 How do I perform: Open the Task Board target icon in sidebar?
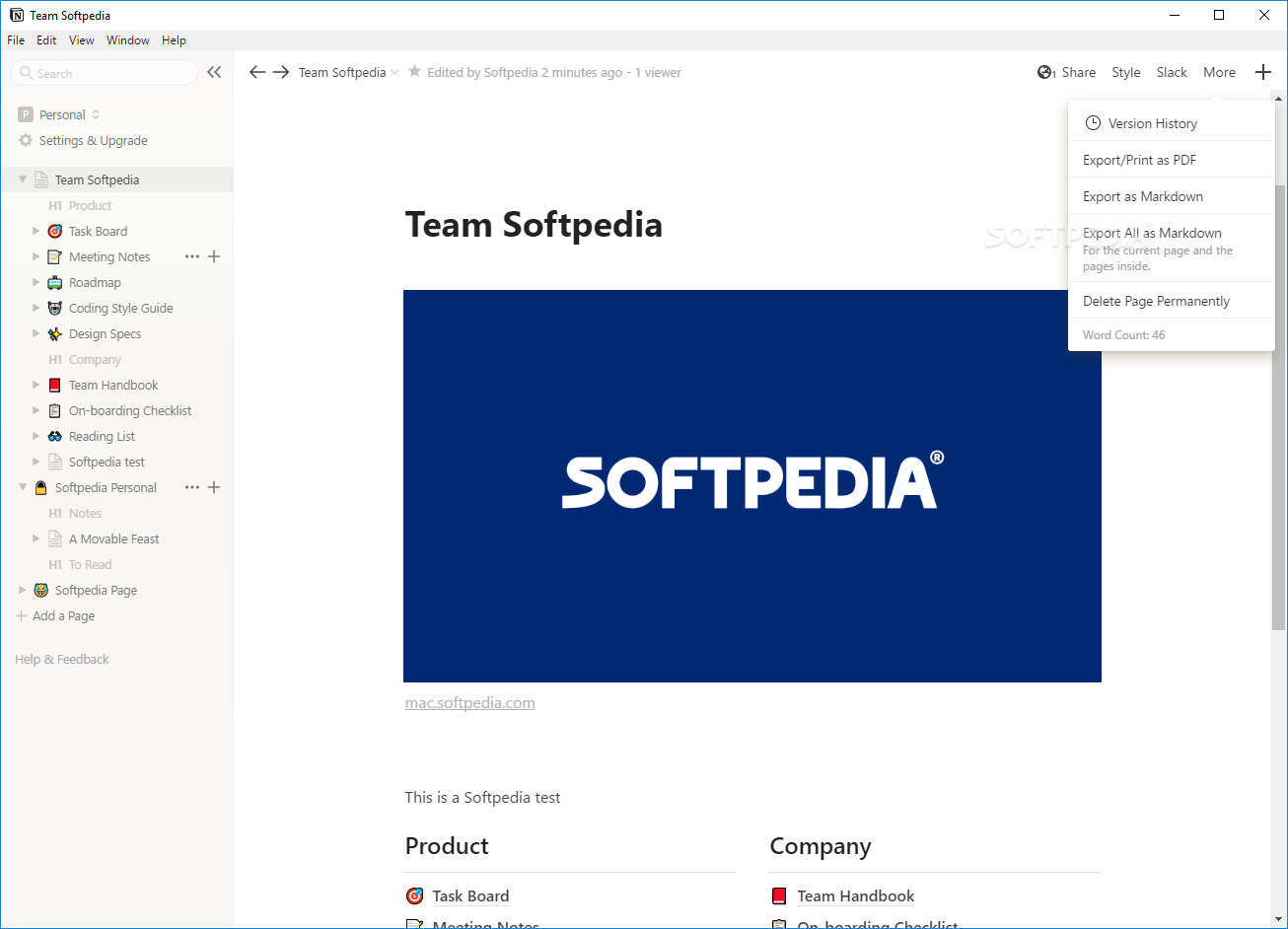point(55,231)
